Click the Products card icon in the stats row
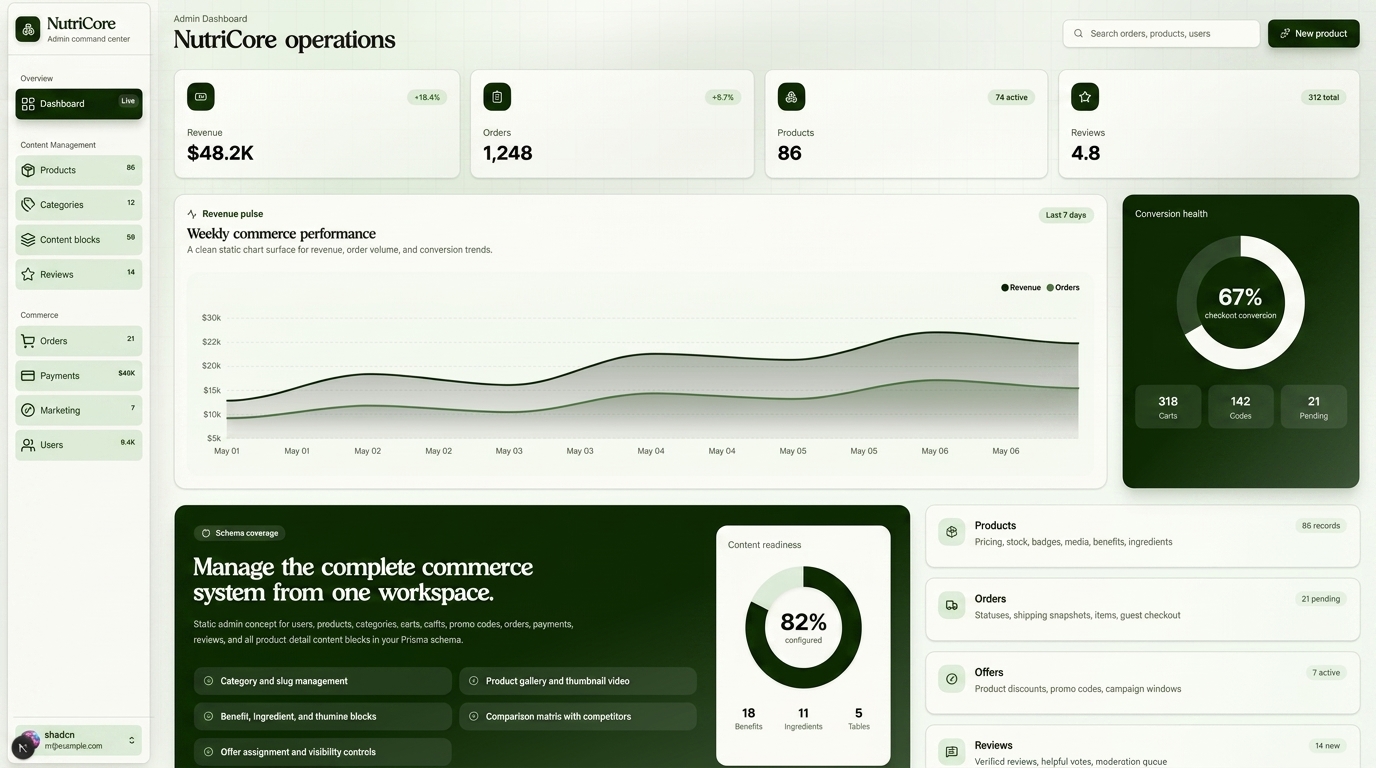This screenshot has height=768, width=1376. coord(791,97)
